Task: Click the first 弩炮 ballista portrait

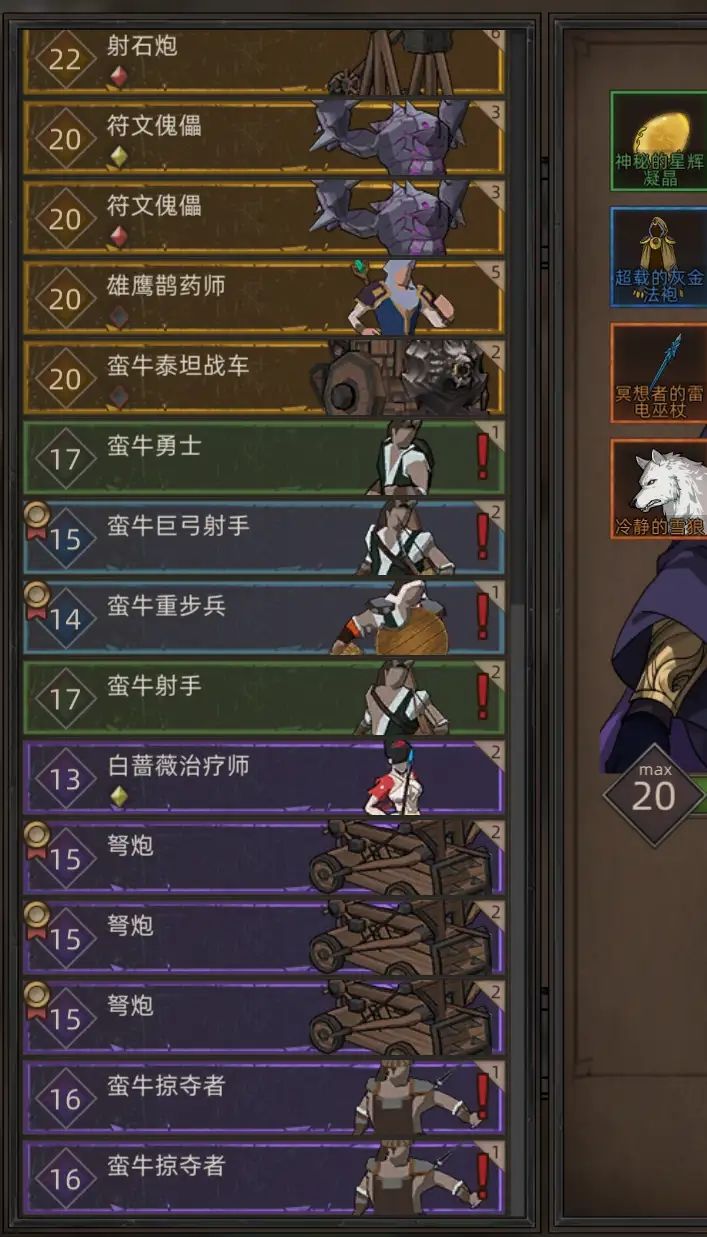Action: pos(400,858)
